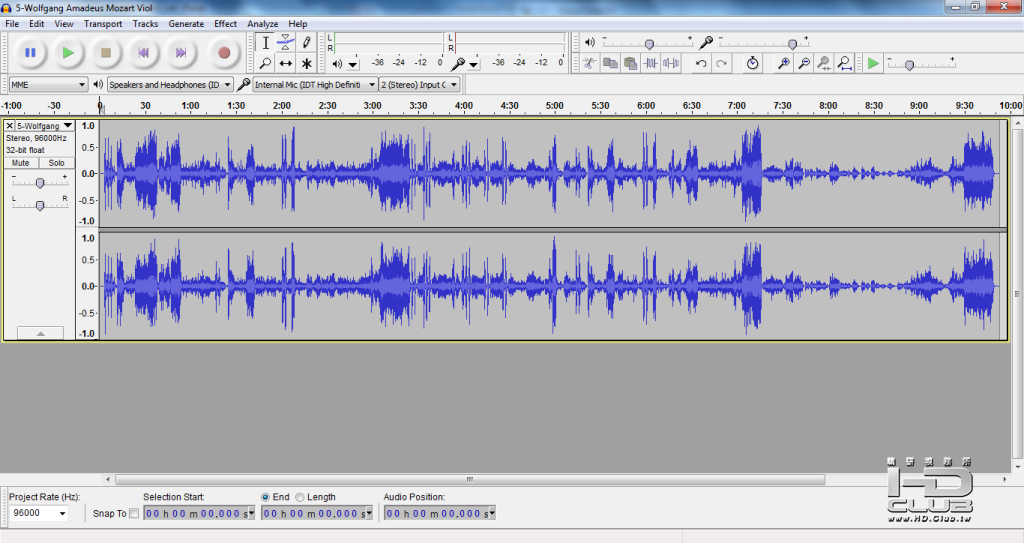Open the Tracks menu

[145, 24]
